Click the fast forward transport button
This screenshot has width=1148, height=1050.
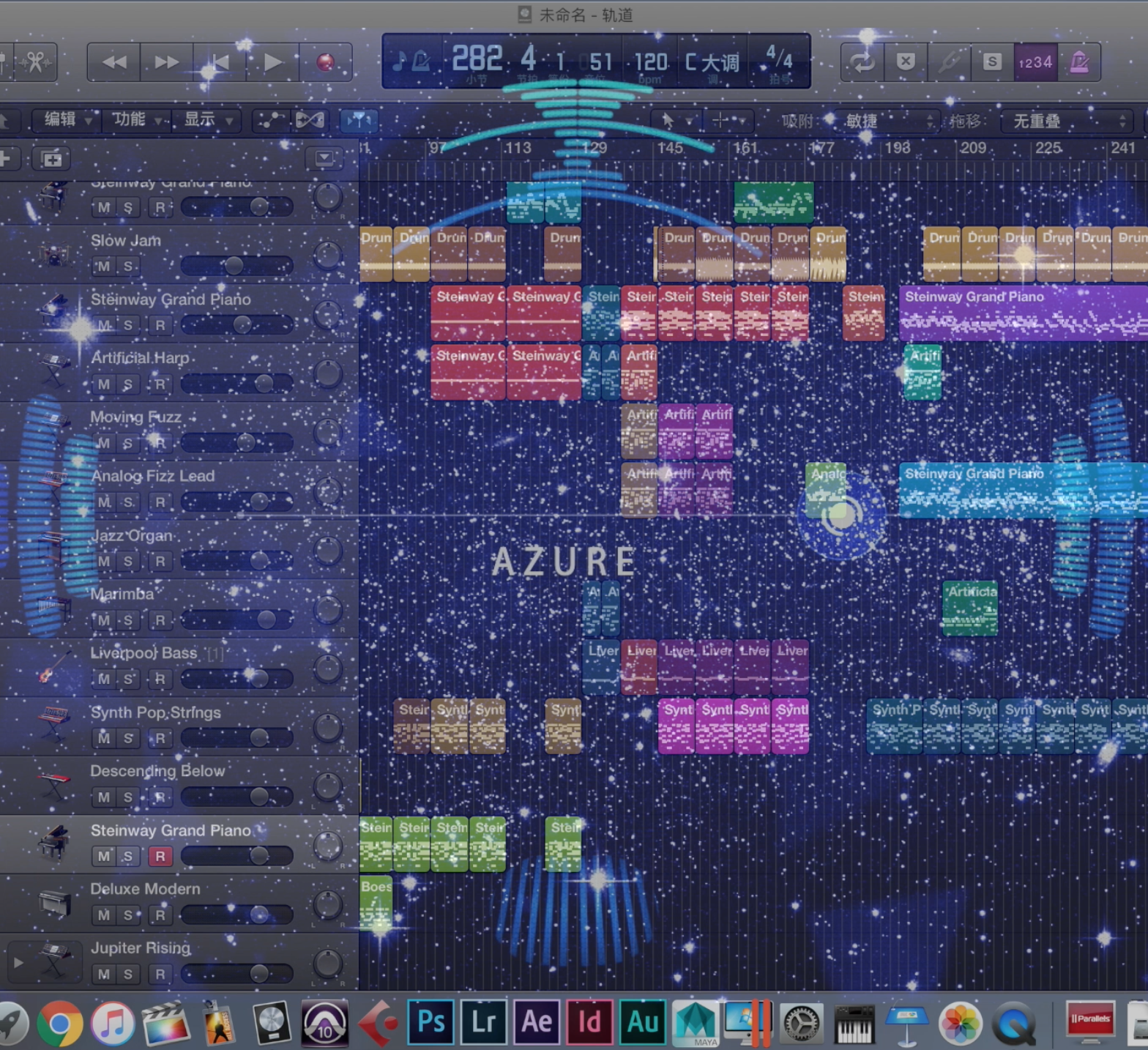pos(166,62)
